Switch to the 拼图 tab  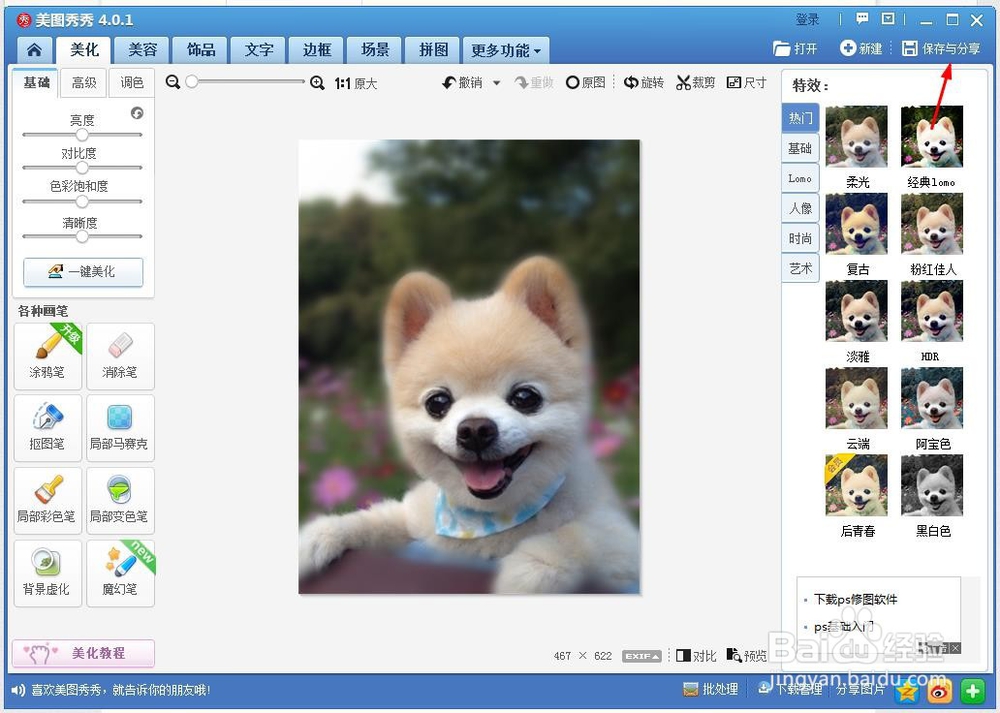pyautogui.click(x=434, y=50)
